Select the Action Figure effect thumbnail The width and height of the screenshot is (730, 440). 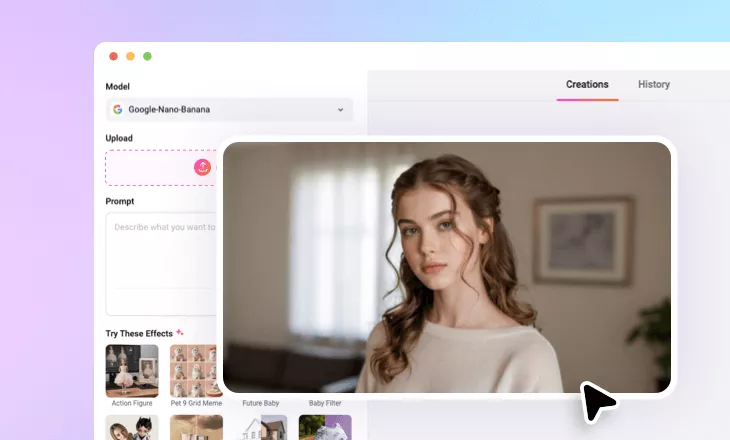(132, 371)
